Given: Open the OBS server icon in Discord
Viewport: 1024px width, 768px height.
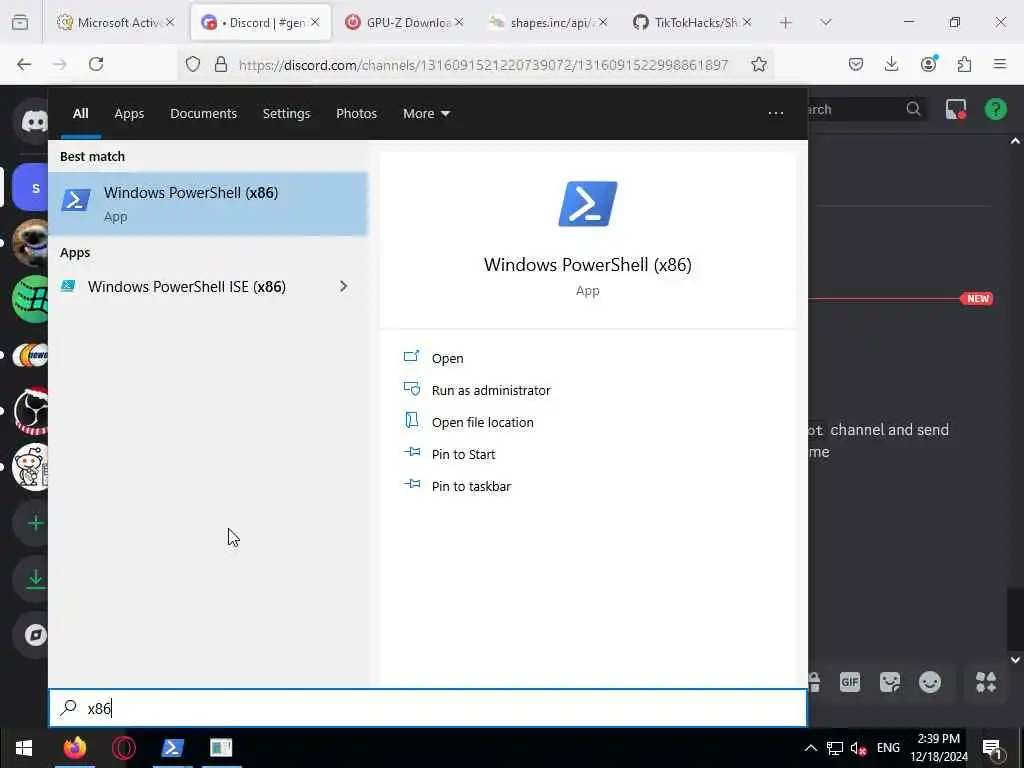Looking at the screenshot, I should (31, 411).
